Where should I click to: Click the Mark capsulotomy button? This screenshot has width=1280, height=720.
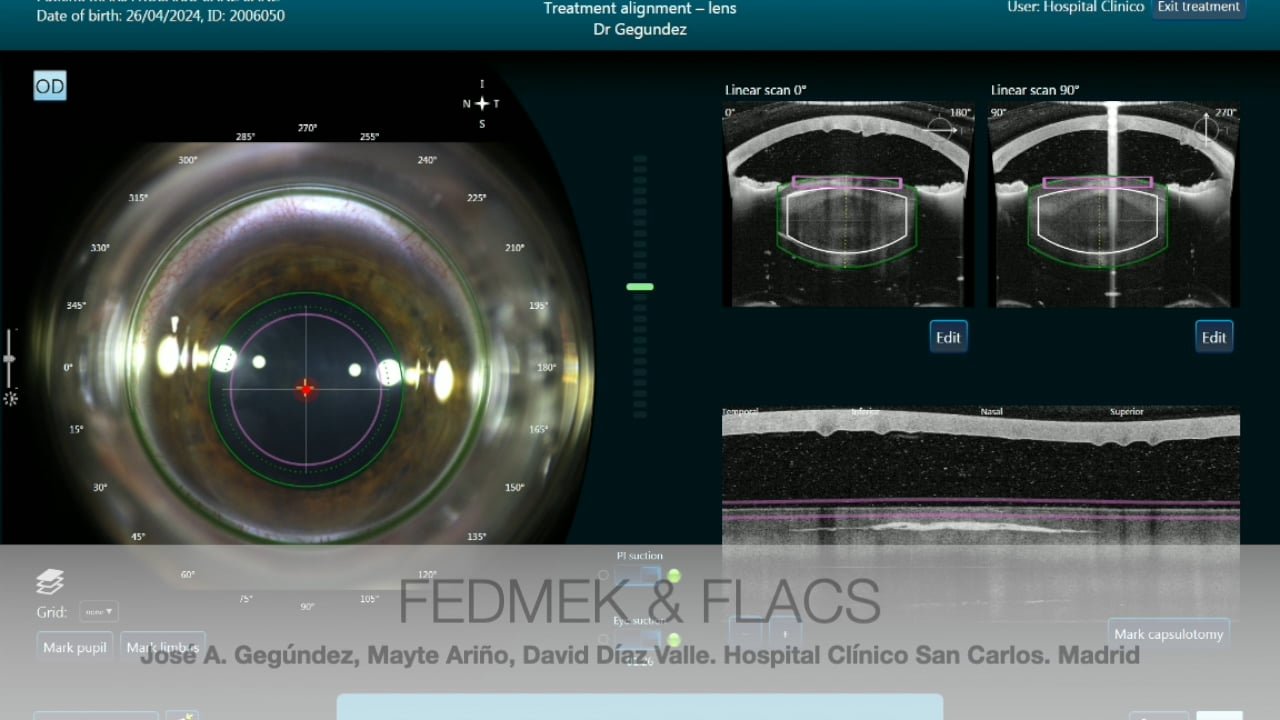[1168, 634]
